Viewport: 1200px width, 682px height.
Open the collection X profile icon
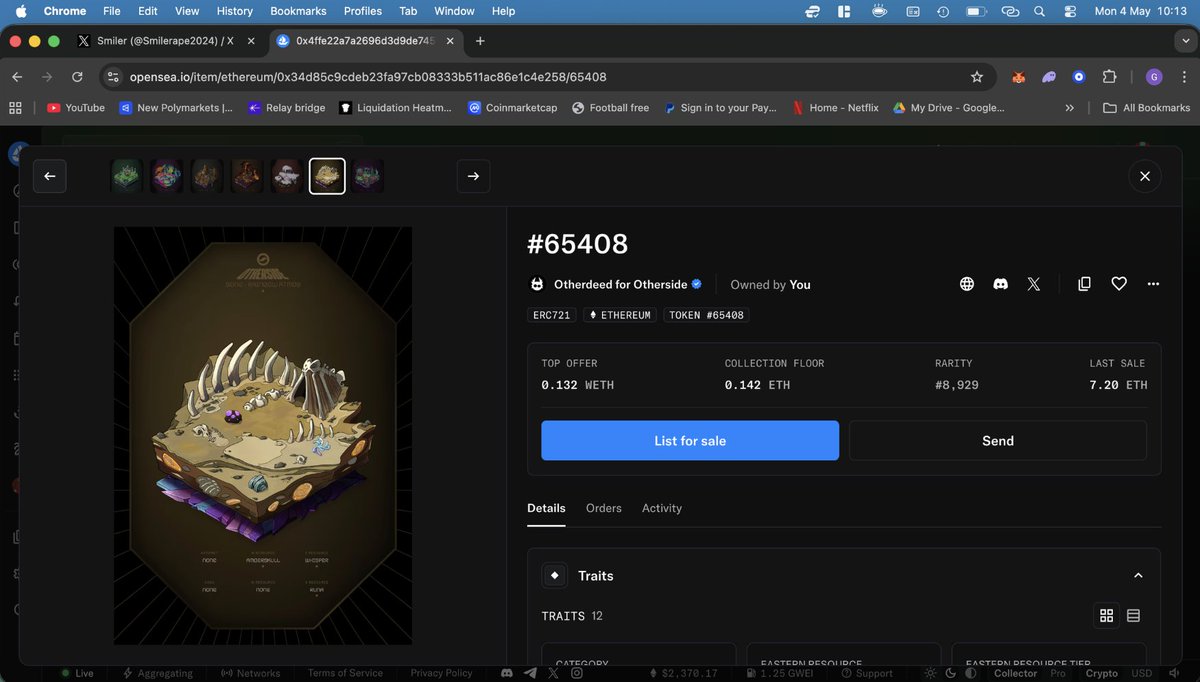[1034, 284]
